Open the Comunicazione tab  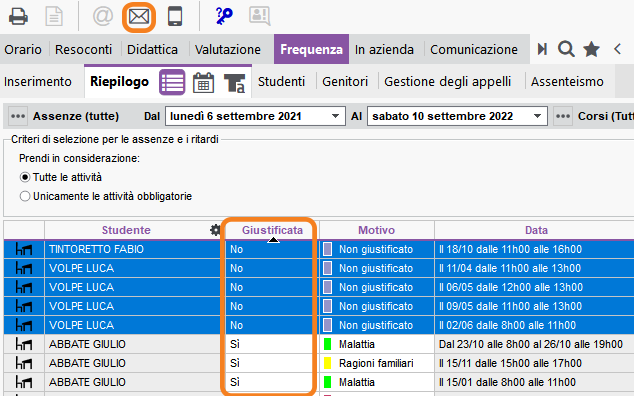tap(474, 49)
